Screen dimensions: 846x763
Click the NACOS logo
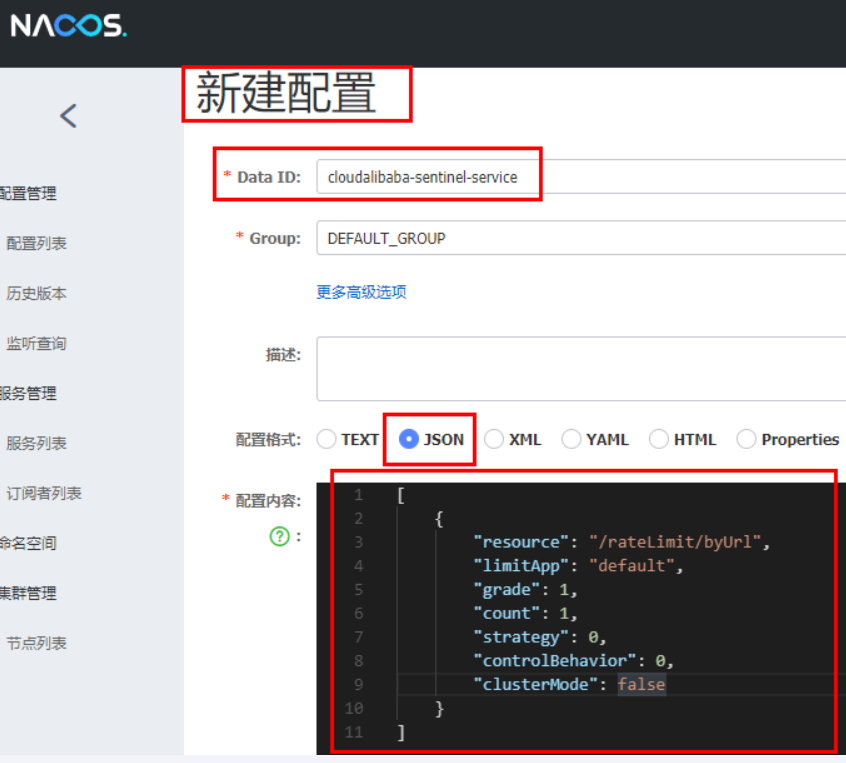pyautogui.click(x=69, y=25)
